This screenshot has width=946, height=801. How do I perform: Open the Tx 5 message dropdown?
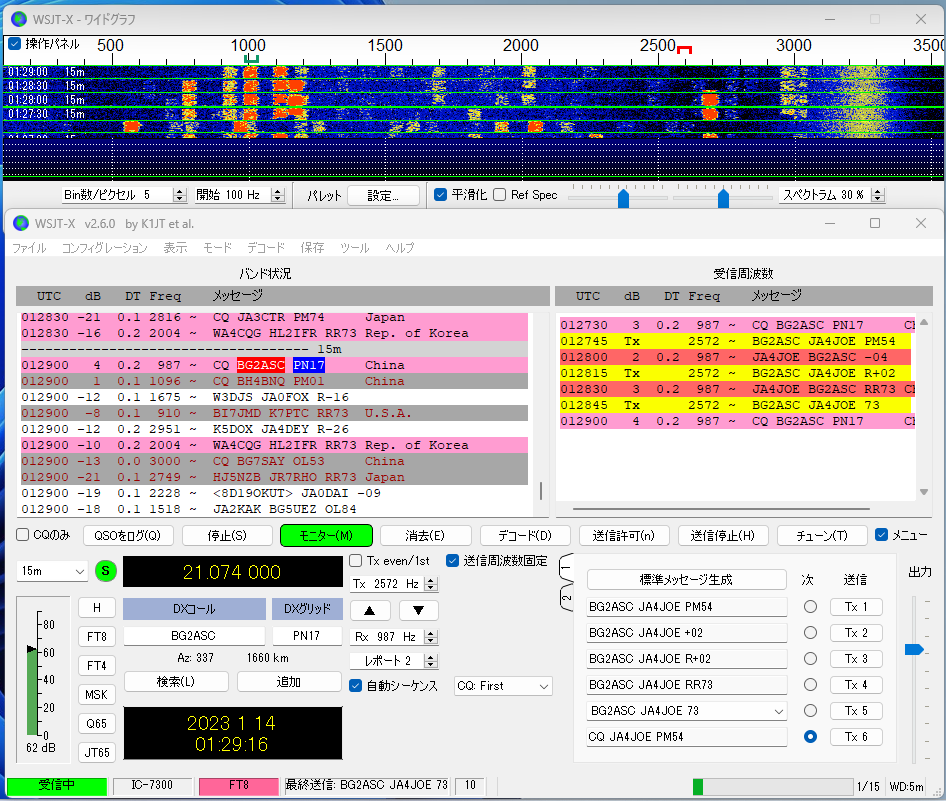click(779, 711)
